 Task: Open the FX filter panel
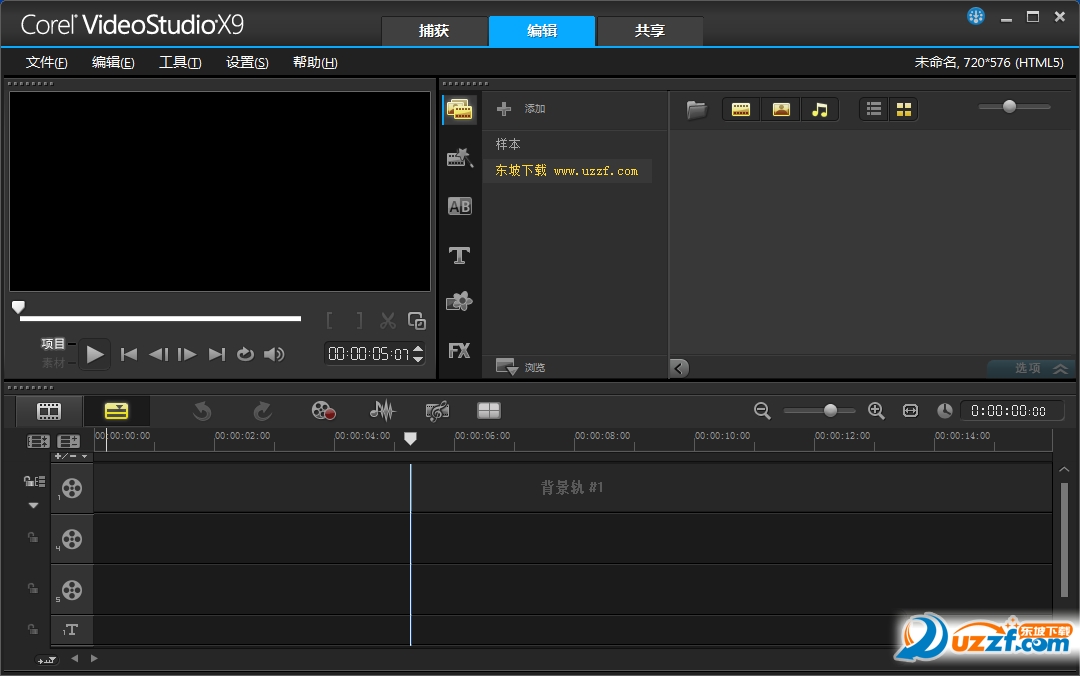tap(459, 351)
